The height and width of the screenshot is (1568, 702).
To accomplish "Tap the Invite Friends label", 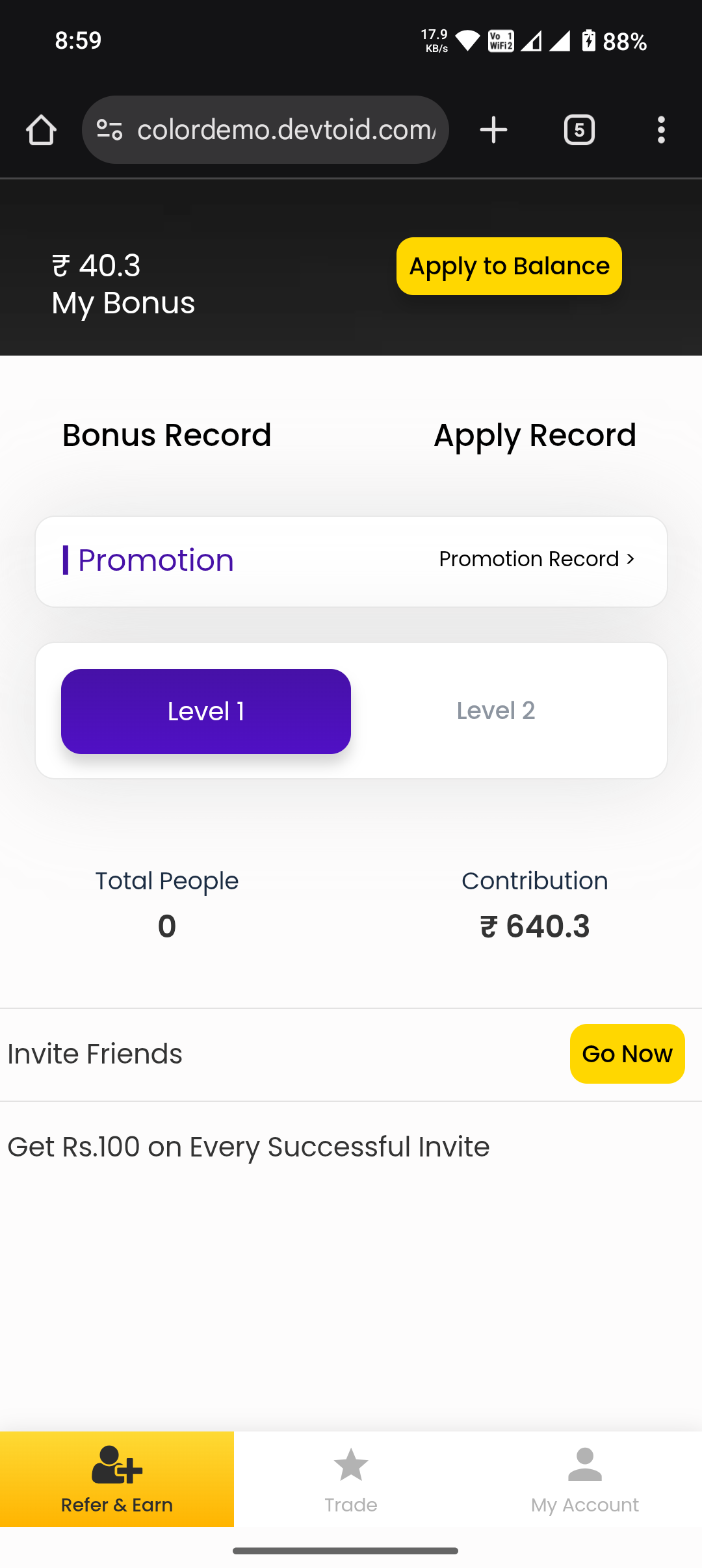I will (x=95, y=1054).
